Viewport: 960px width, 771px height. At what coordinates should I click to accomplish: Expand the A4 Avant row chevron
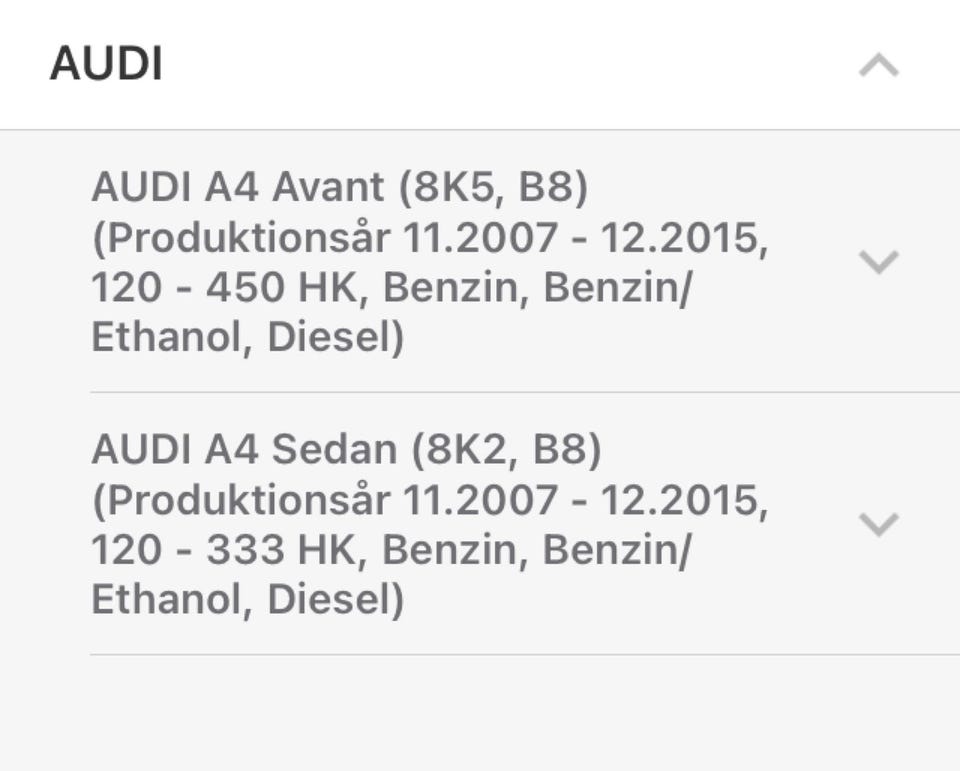[879, 262]
